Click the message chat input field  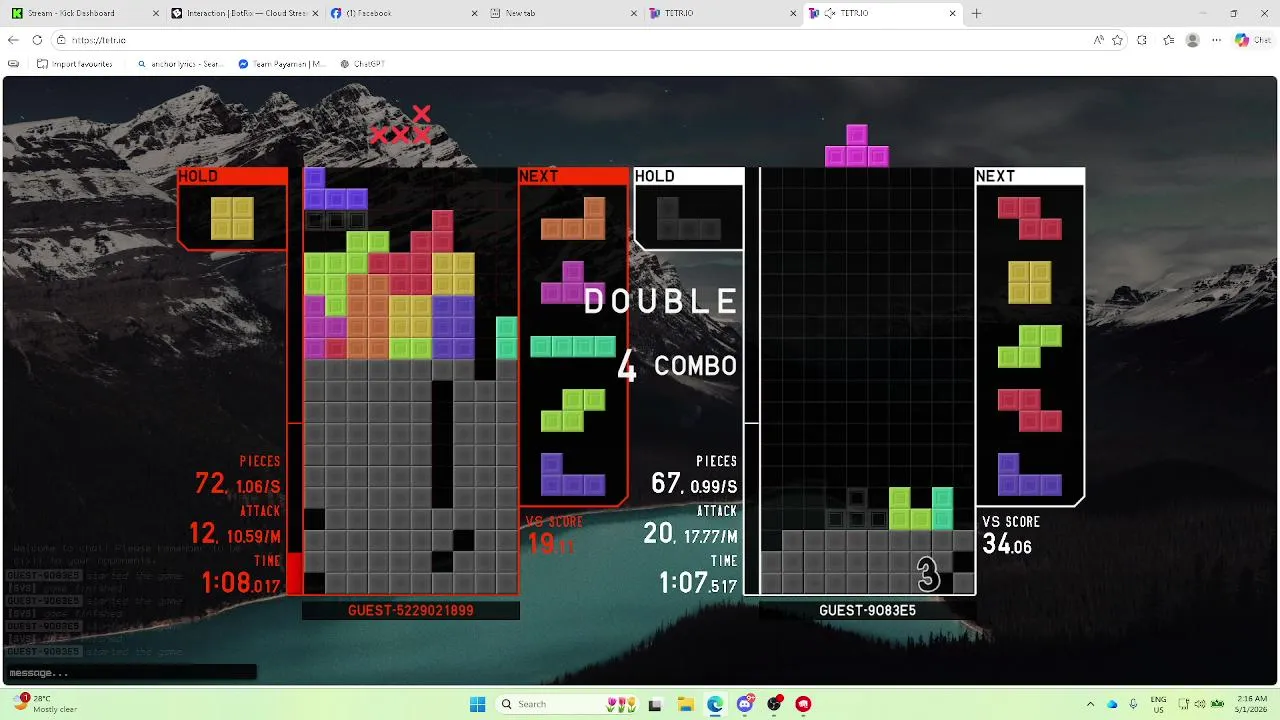point(130,672)
